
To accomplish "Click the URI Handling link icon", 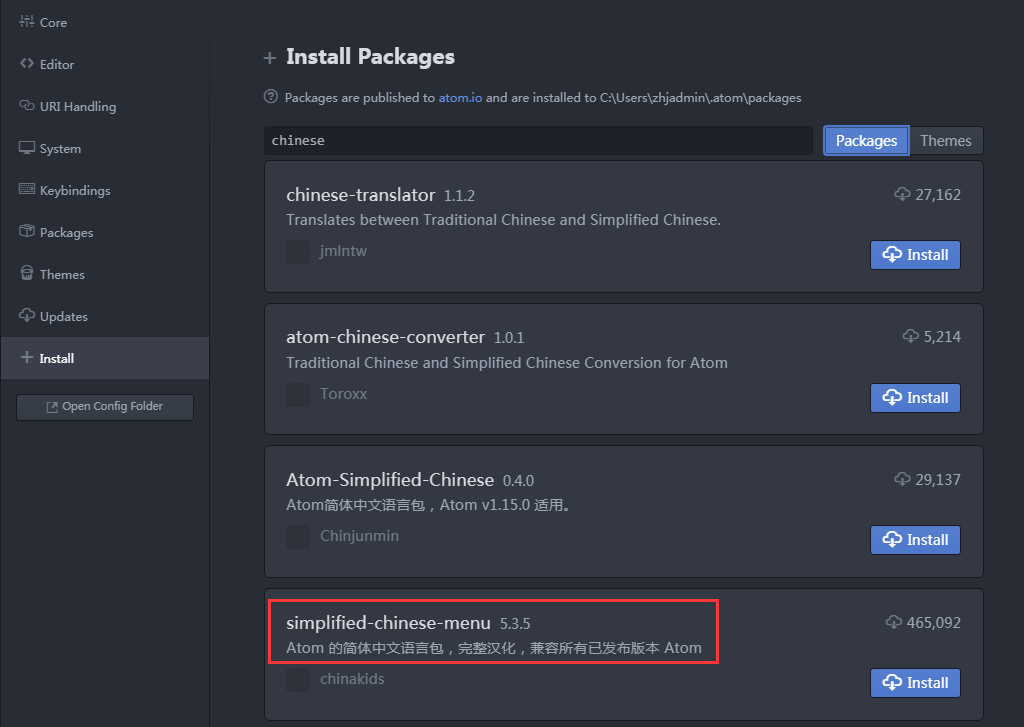I will pos(27,105).
